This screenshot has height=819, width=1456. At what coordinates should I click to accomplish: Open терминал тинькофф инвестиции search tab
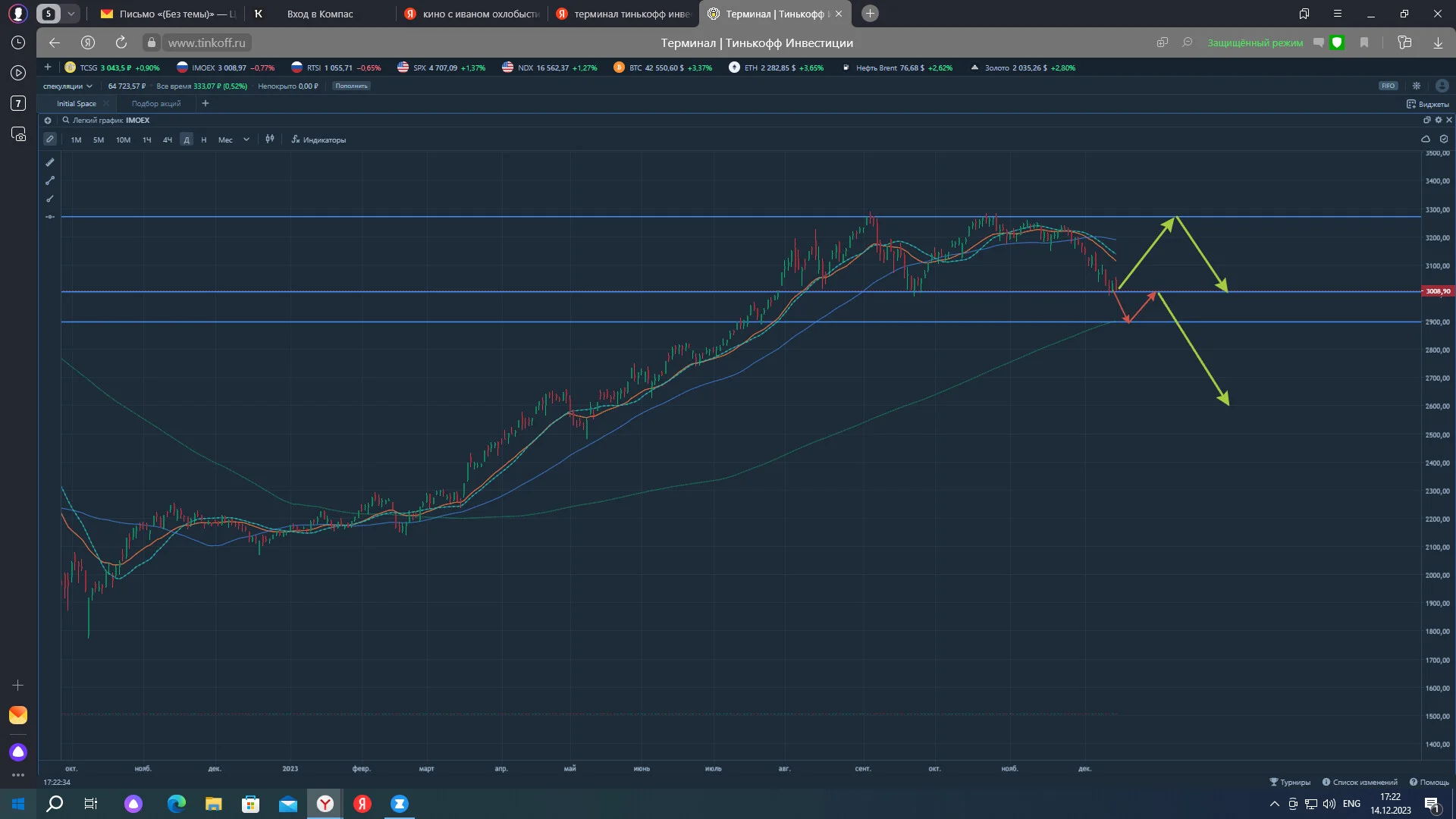623,14
